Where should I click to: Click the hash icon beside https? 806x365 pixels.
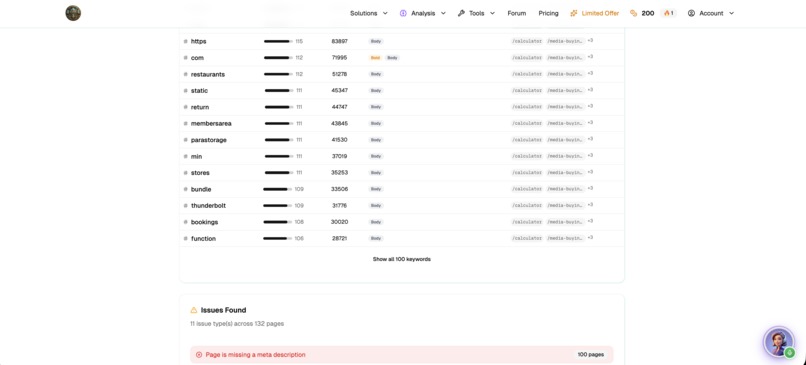pos(186,41)
